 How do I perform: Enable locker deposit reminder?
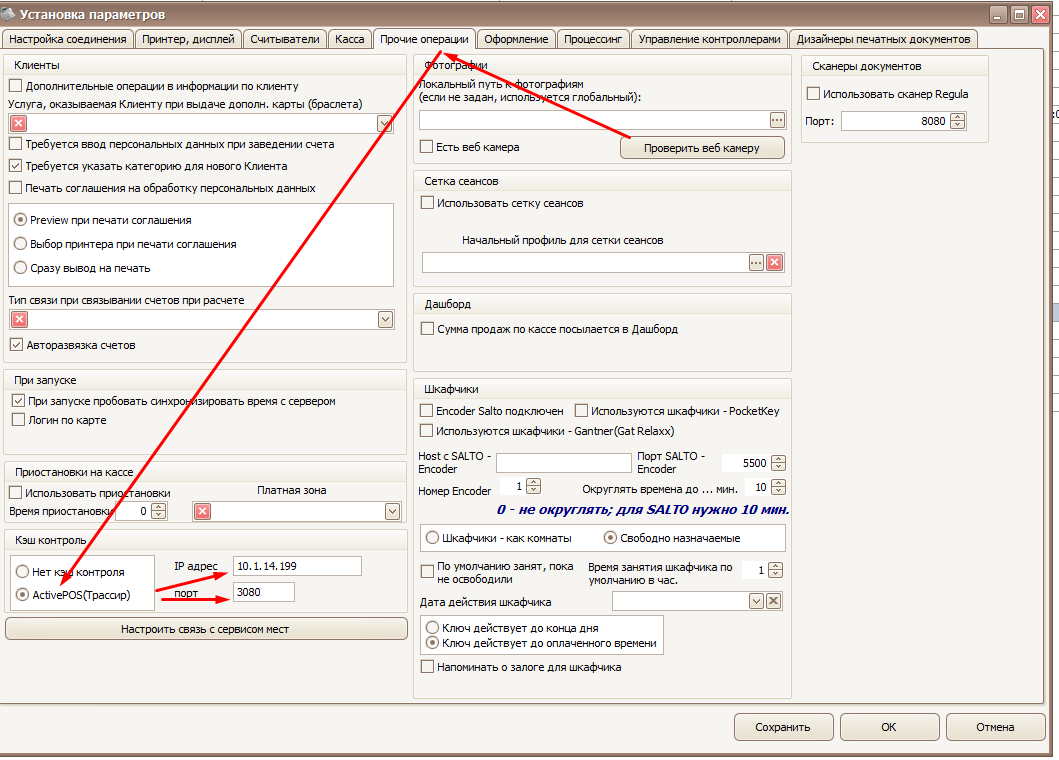click(427, 667)
